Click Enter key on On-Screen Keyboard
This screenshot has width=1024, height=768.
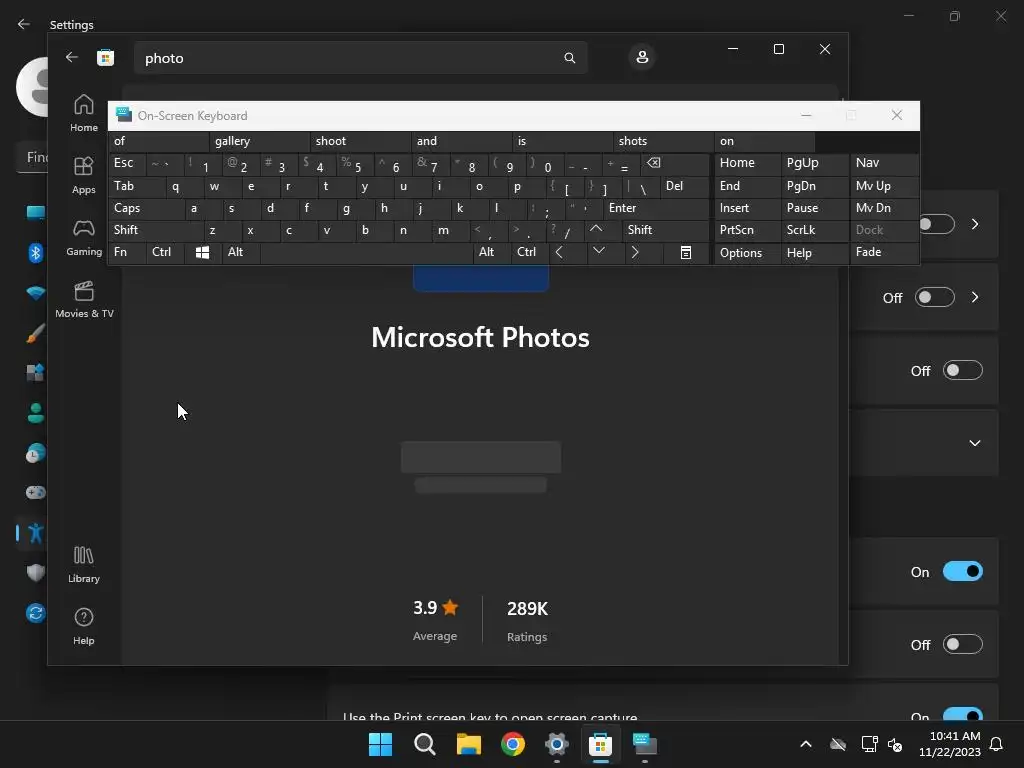(656, 208)
